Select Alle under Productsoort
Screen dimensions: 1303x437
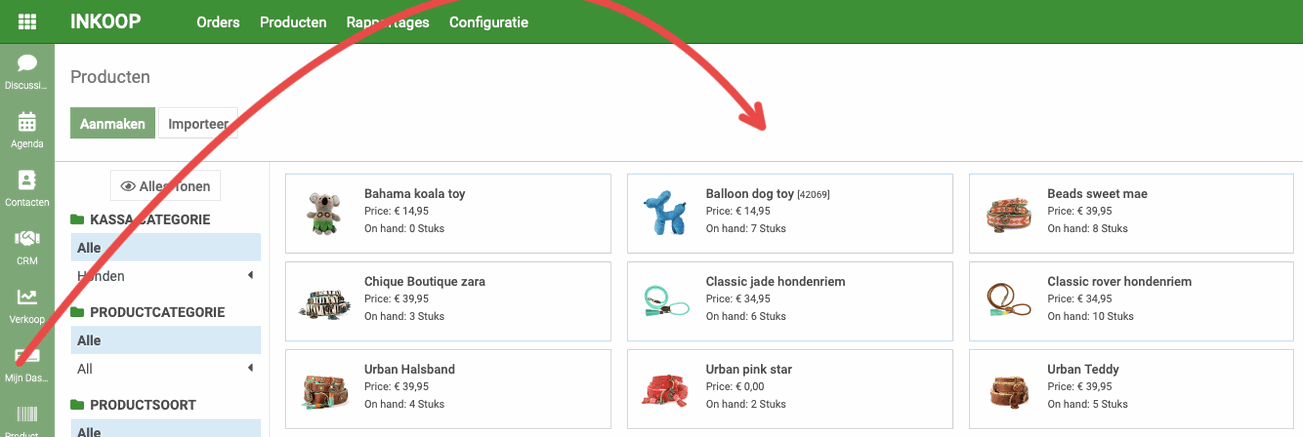click(166, 429)
